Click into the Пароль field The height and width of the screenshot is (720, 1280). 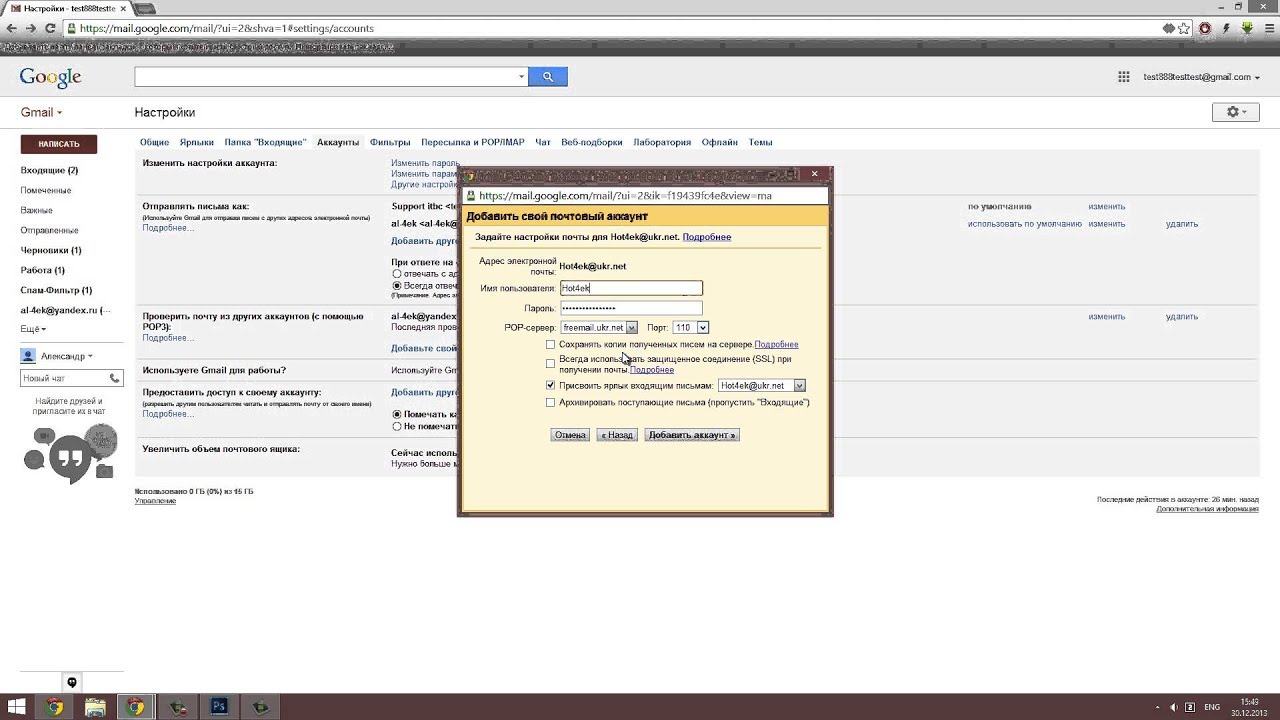pyautogui.click(x=631, y=308)
